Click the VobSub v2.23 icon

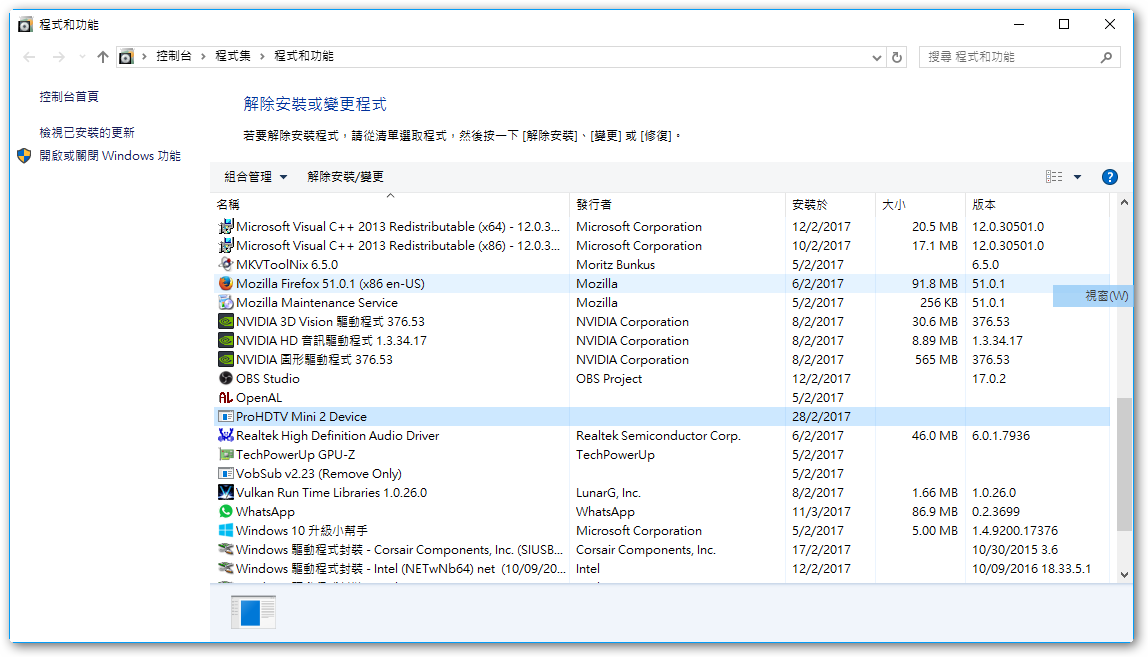point(226,474)
